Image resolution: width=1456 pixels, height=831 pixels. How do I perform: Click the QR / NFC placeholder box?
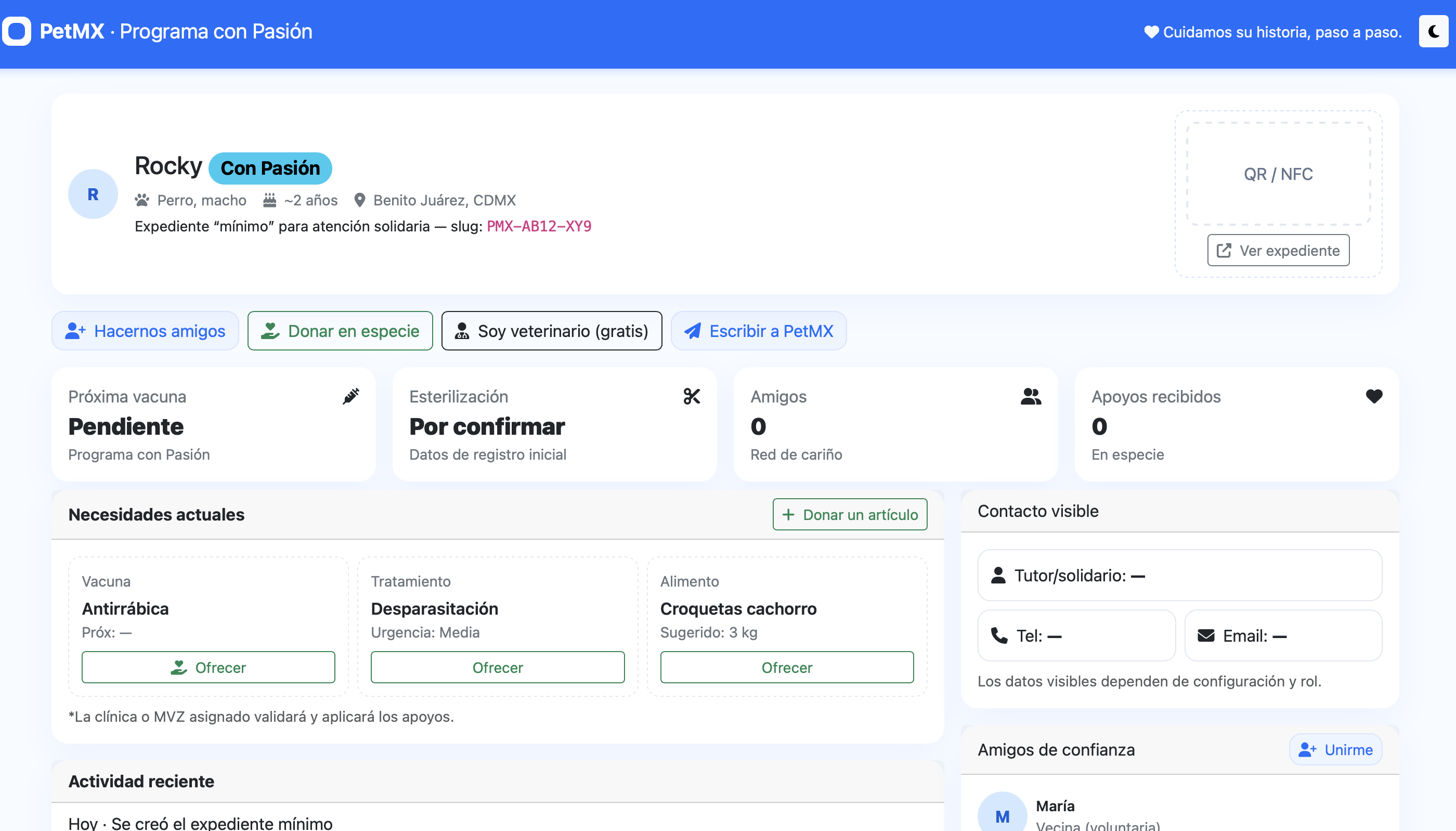point(1278,174)
